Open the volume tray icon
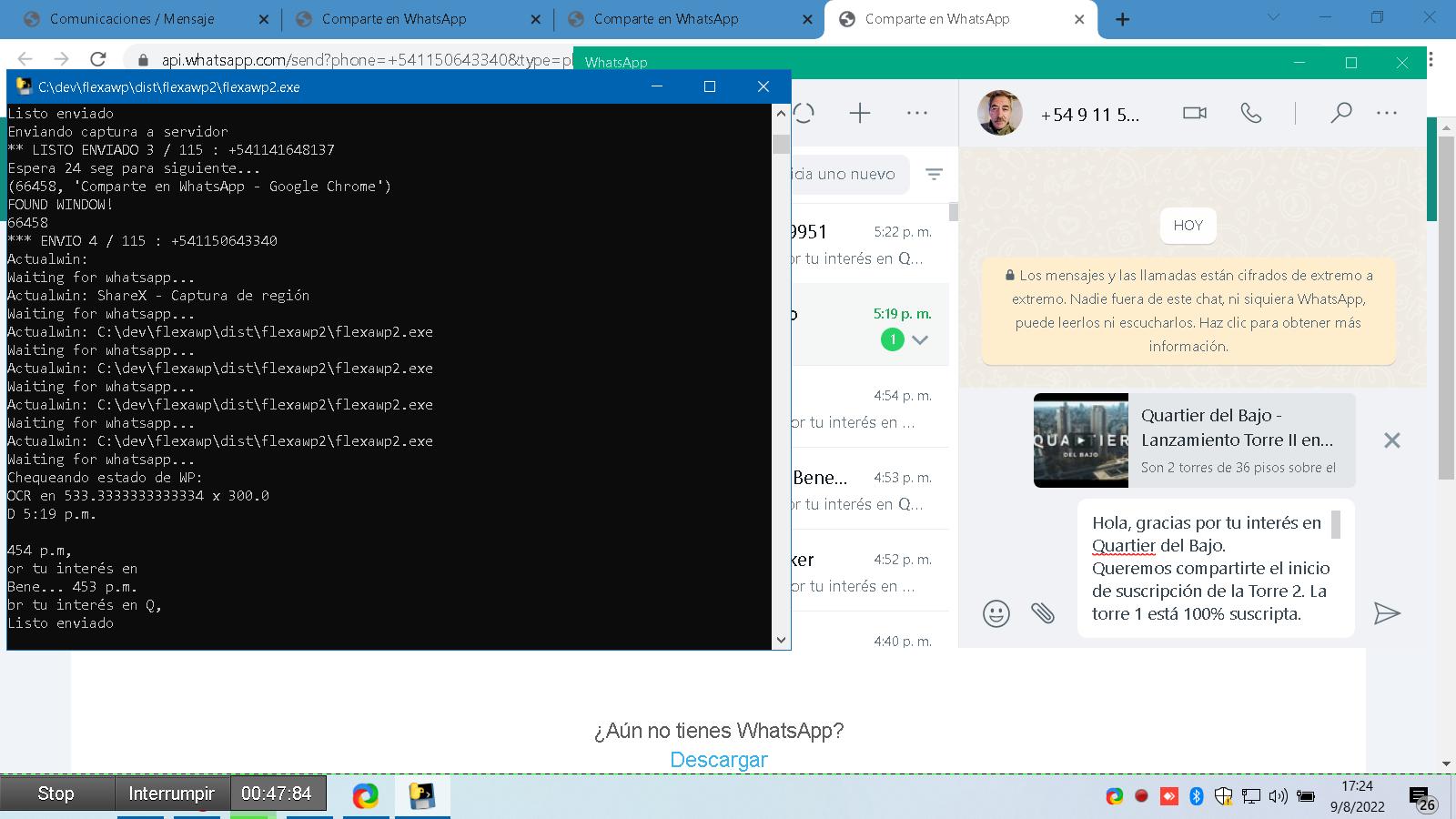1456x819 pixels. 1279,796
